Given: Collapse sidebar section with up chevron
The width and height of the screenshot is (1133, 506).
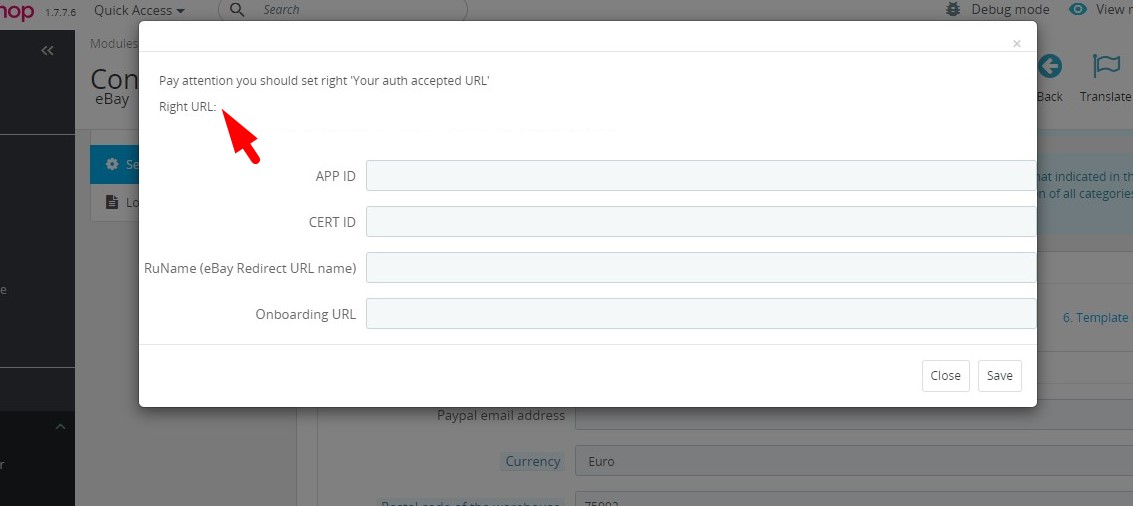Looking at the screenshot, I should (x=59, y=428).
